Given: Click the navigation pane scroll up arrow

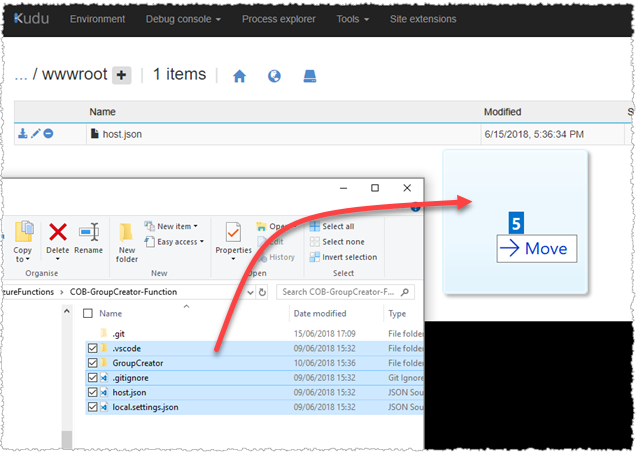Looking at the screenshot, I should point(67,311).
